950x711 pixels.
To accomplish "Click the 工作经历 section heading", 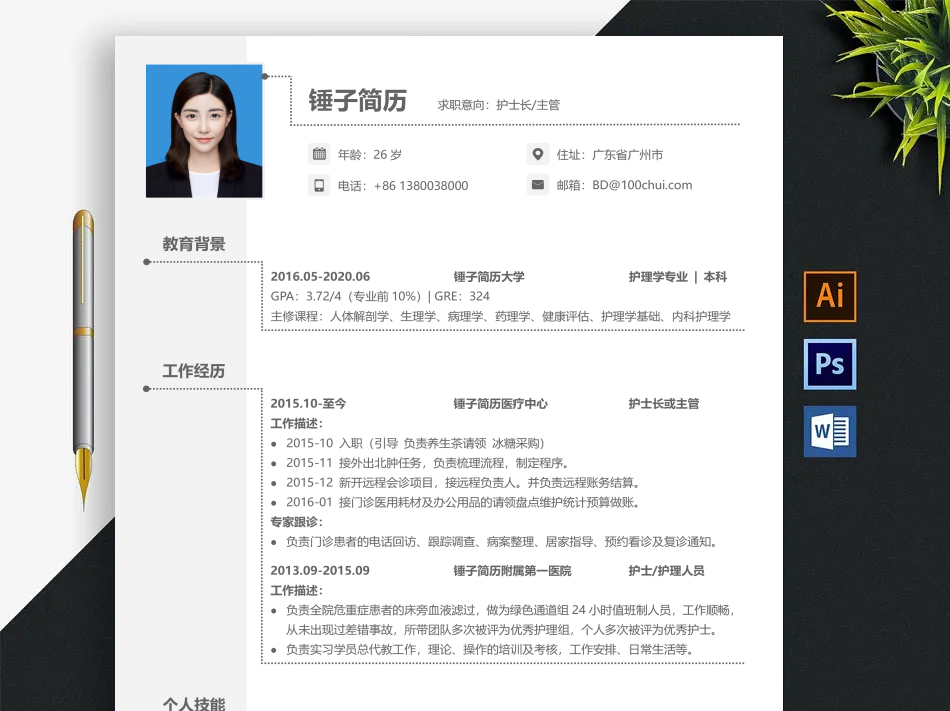I will [x=194, y=371].
